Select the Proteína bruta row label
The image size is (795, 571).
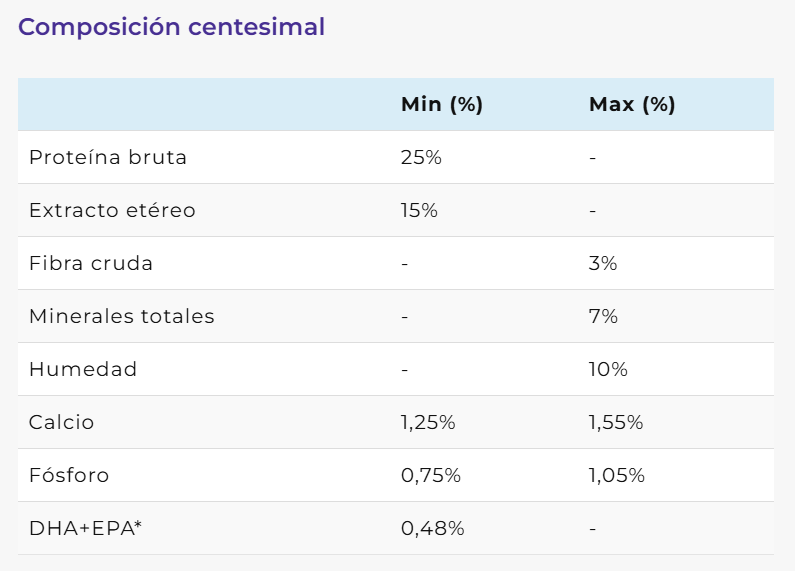108,158
